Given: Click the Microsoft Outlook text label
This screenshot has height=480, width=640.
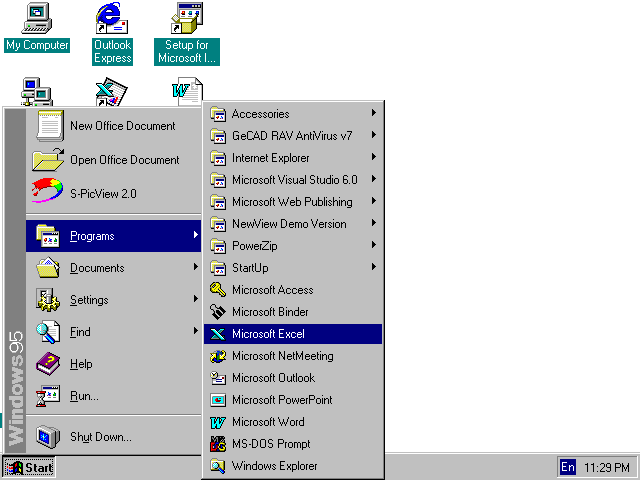Looking at the screenshot, I should [273, 378].
